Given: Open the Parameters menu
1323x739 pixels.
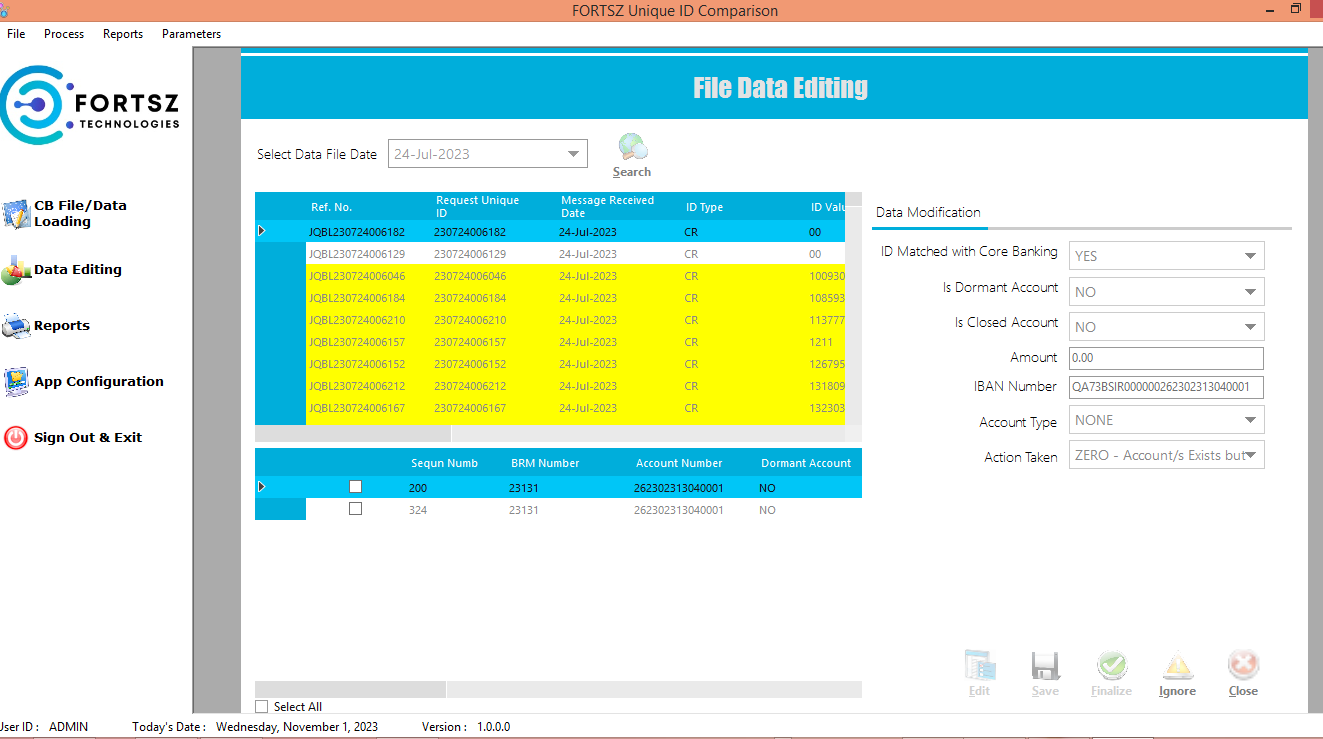Looking at the screenshot, I should (191, 34).
